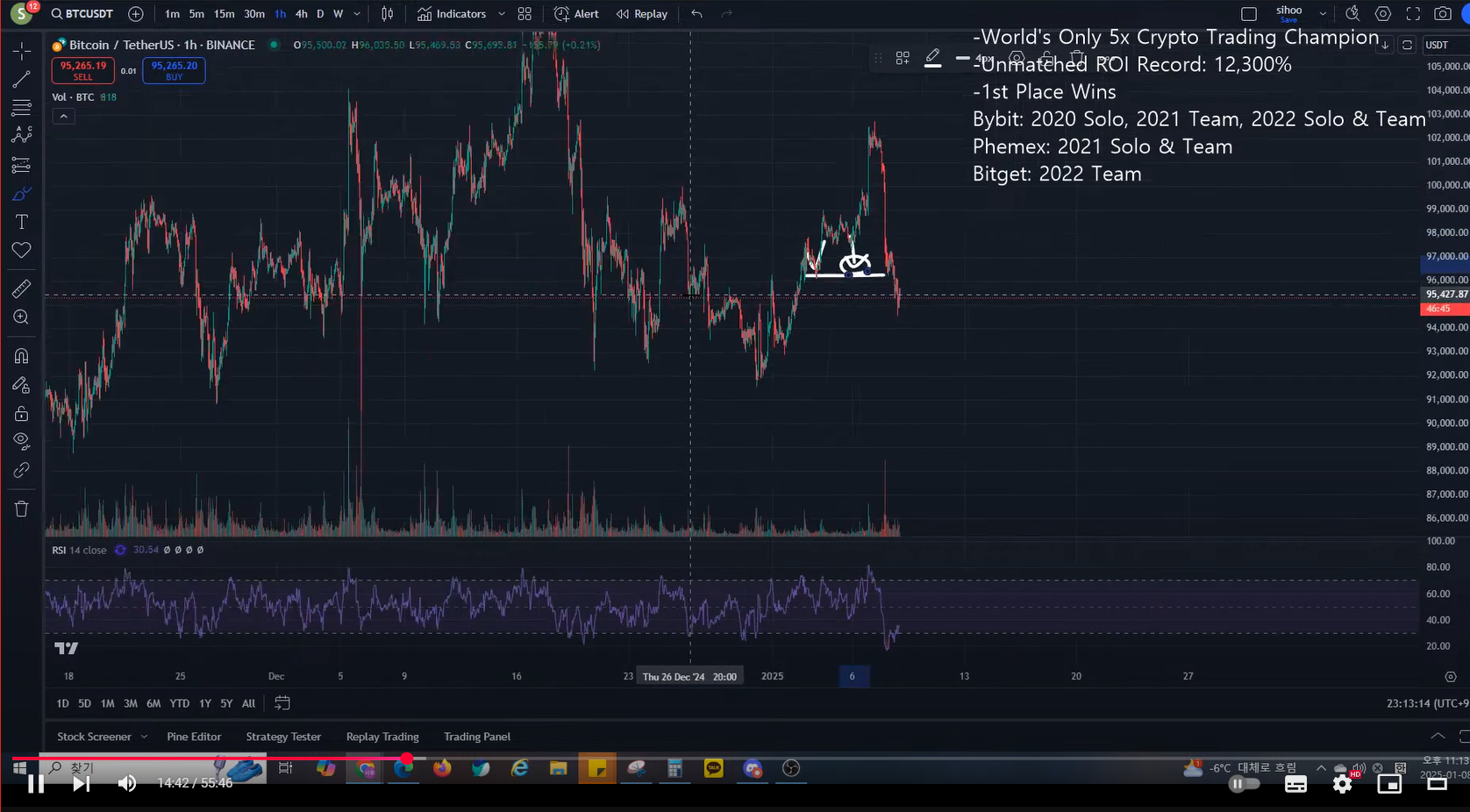Switch to 1m timeframe

tap(172, 14)
